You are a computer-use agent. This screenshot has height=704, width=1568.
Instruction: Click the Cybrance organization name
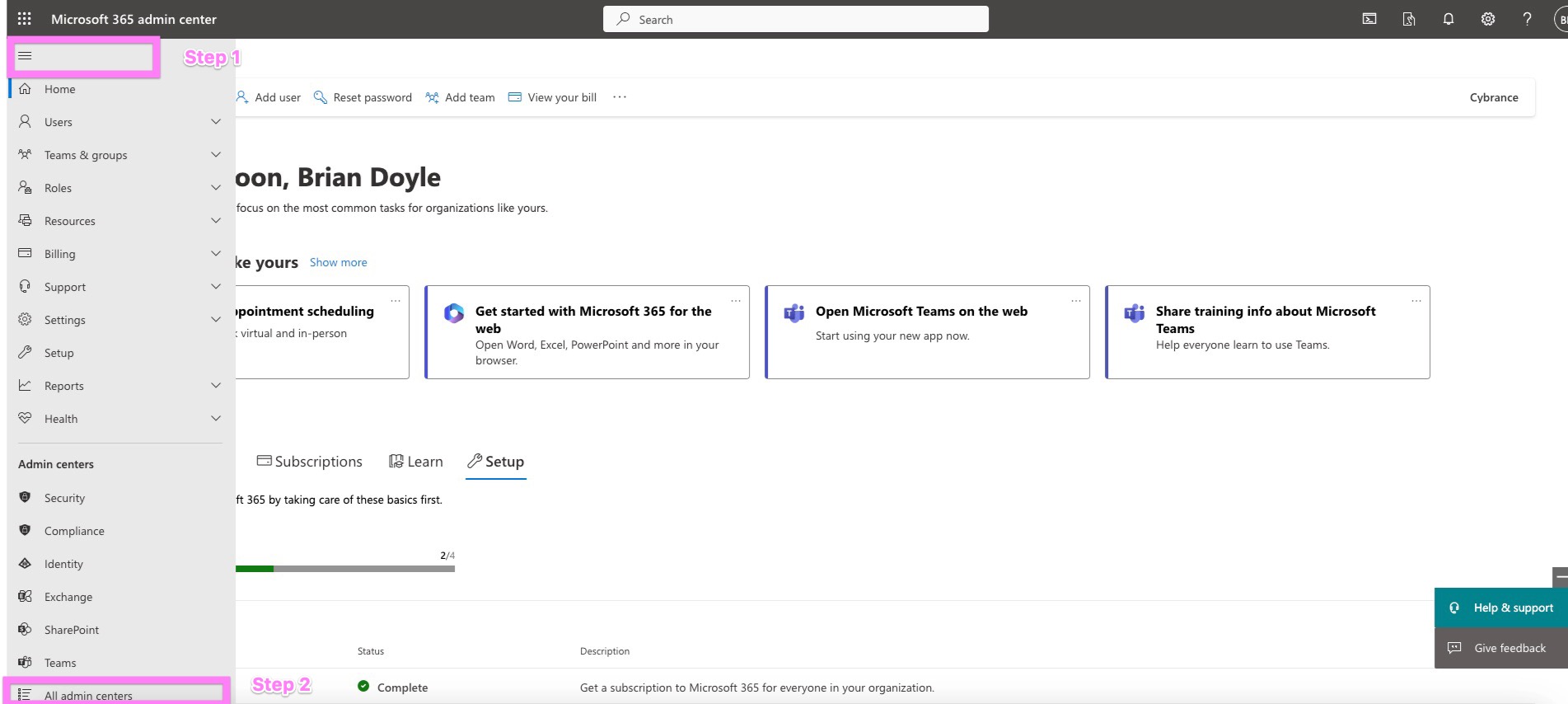pyautogui.click(x=1494, y=97)
